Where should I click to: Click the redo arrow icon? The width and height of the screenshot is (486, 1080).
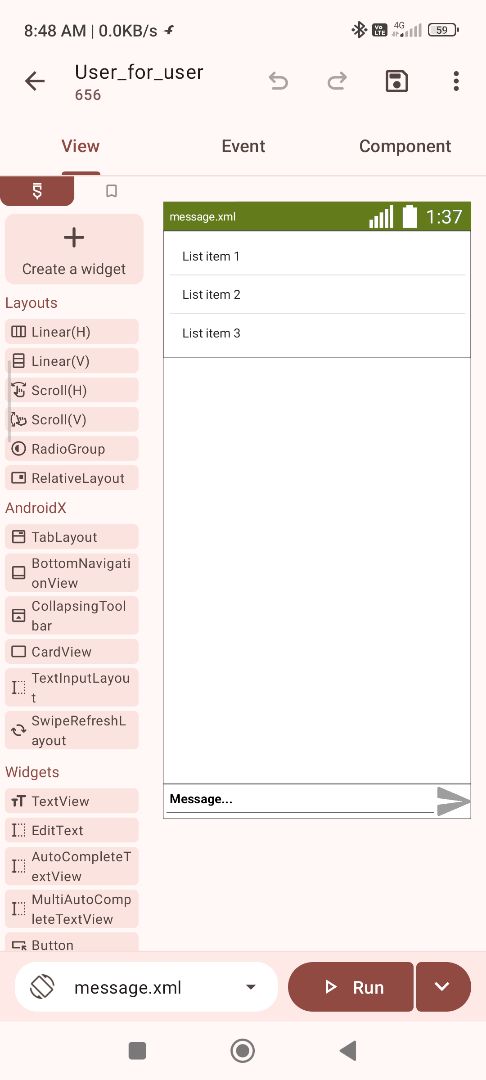337,81
